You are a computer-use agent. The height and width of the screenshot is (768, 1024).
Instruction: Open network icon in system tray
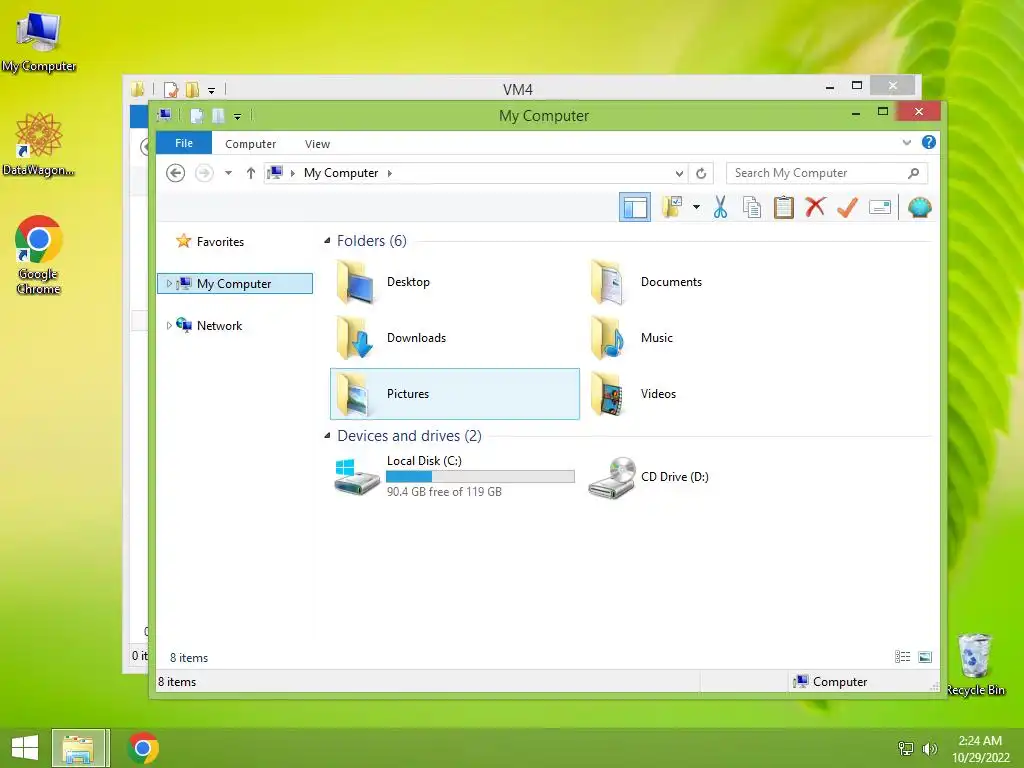coord(906,748)
